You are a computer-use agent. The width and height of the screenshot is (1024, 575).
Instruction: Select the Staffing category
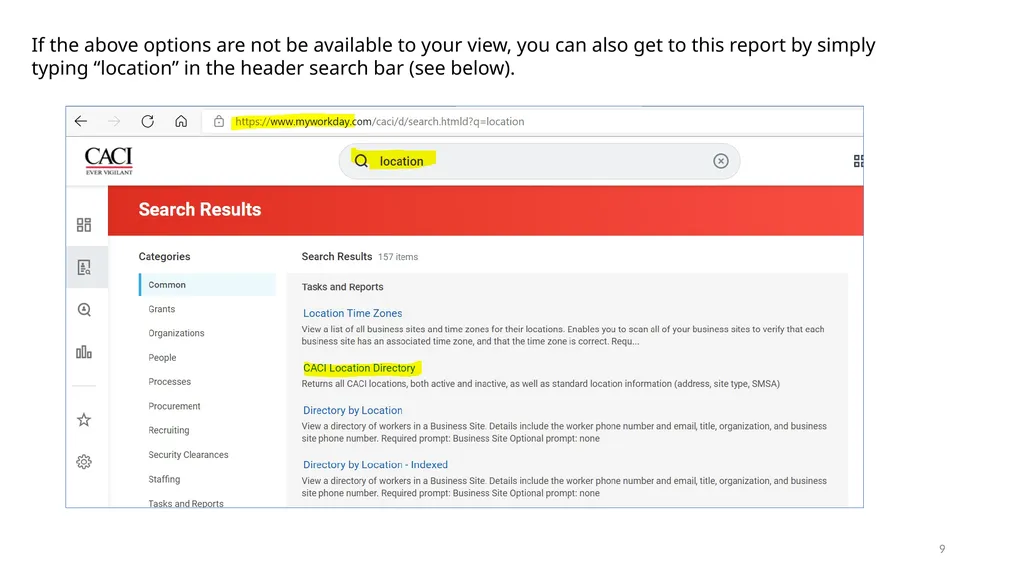tap(164, 479)
